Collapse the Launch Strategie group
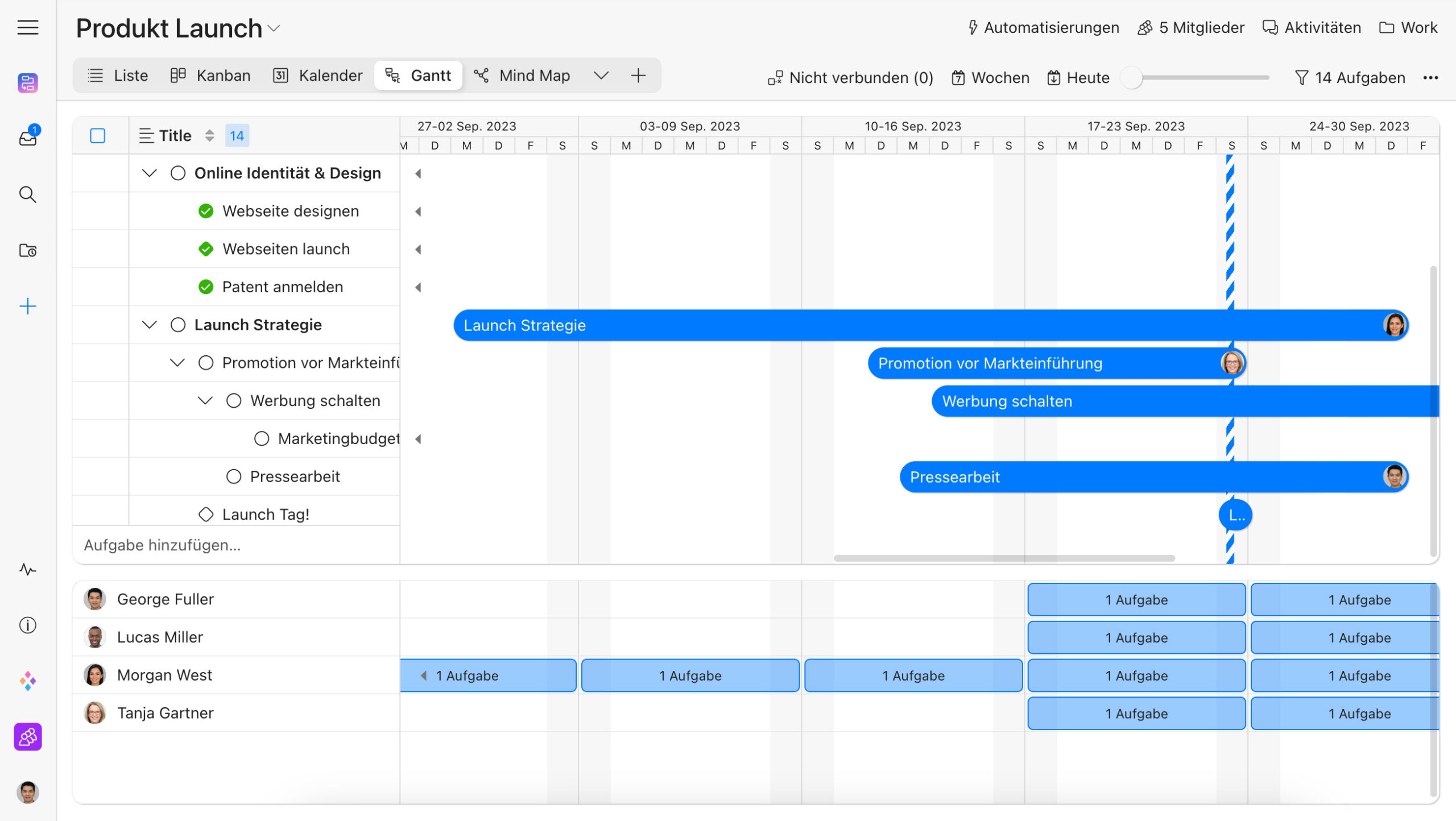Screen dimensions: 1456x821 [x=149, y=325]
